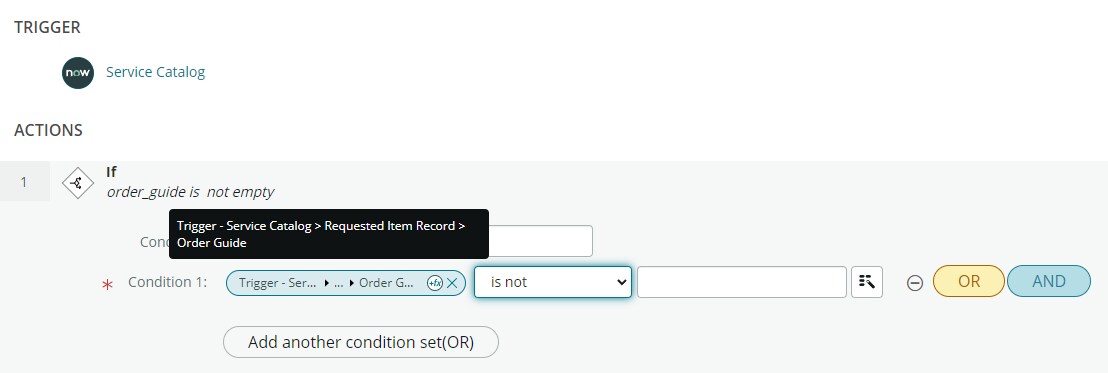This screenshot has width=1108, height=373.
Task: Remove the Order Guide data pill with X
Action: pyautogui.click(x=452, y=283)
